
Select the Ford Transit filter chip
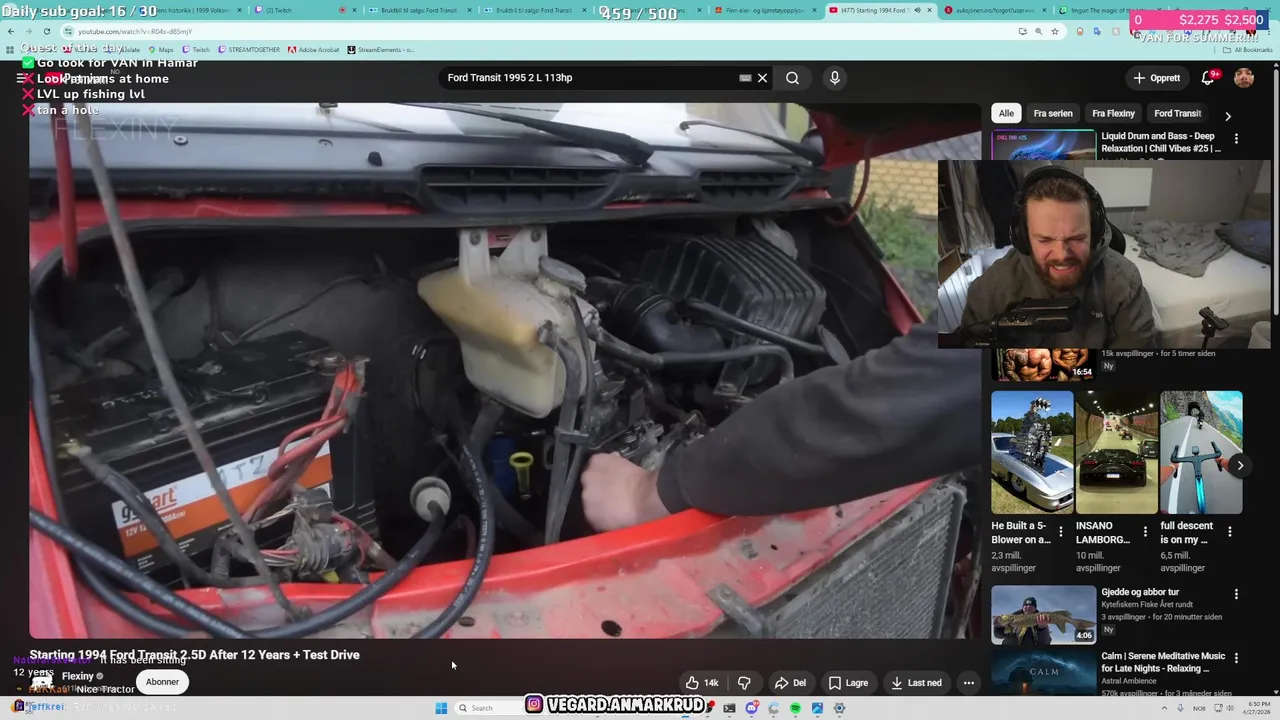[x=1177, y=113]
